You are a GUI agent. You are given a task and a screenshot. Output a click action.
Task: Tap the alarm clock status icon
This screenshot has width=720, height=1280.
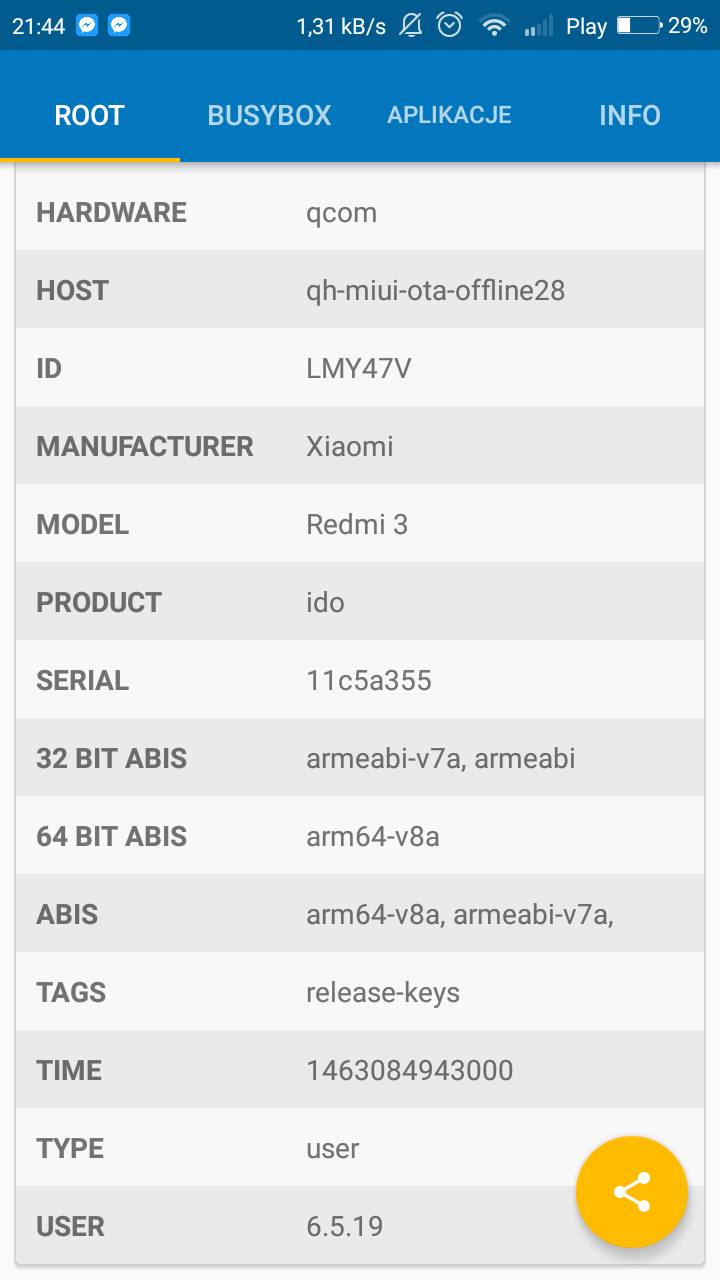pos(450,26)
